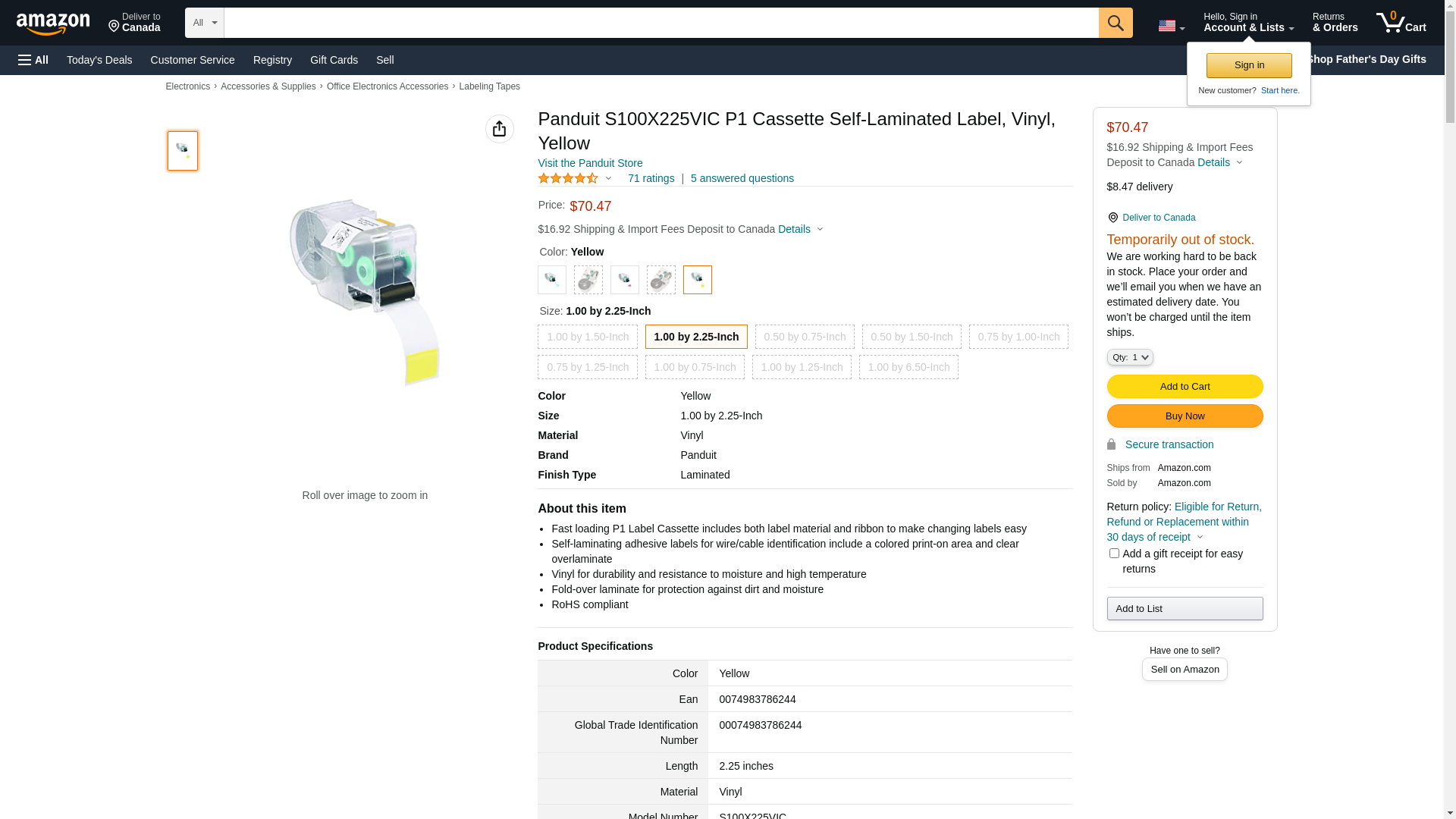Click the Amazon logo
The height and width of the screenshot is (819, 1456).
(53, 24)
